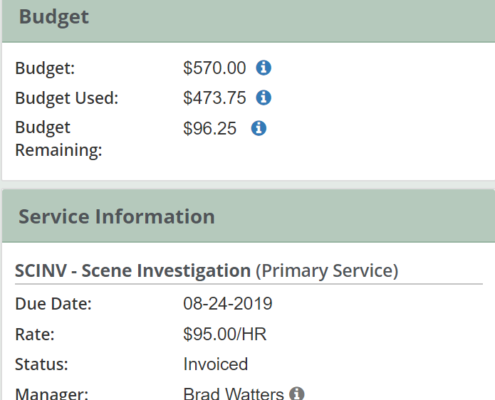The width and height of the screenshot is (495, 400).
Task: Collapse the Budget panel header
Action: [x=248, y=21]
